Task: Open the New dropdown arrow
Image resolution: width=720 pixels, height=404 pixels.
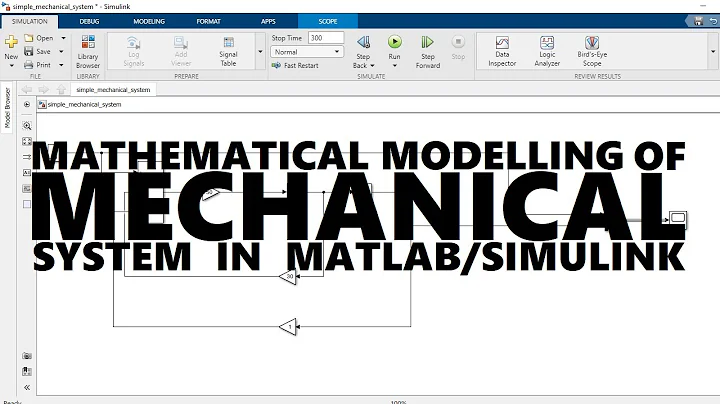Action: click(x=11, y=66)
